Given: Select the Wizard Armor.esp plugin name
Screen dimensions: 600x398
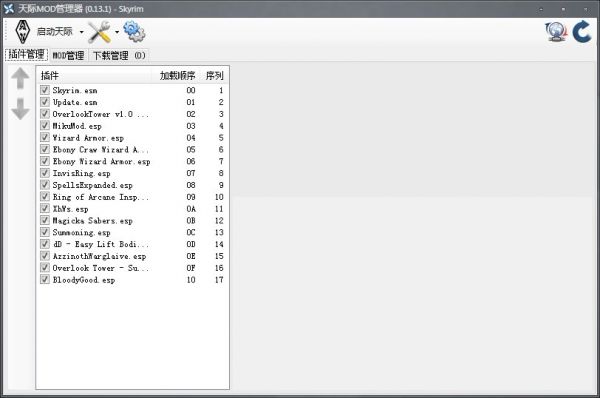Looking at the screenshot, I should (88, 138).
